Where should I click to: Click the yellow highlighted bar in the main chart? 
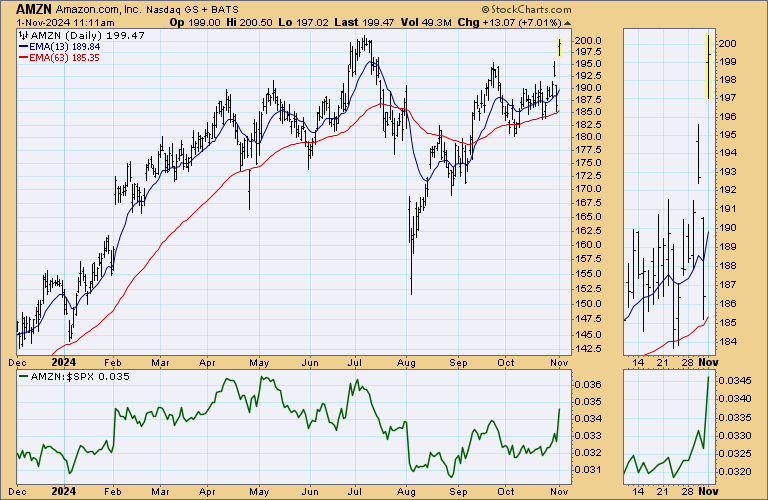click(559, 47)
